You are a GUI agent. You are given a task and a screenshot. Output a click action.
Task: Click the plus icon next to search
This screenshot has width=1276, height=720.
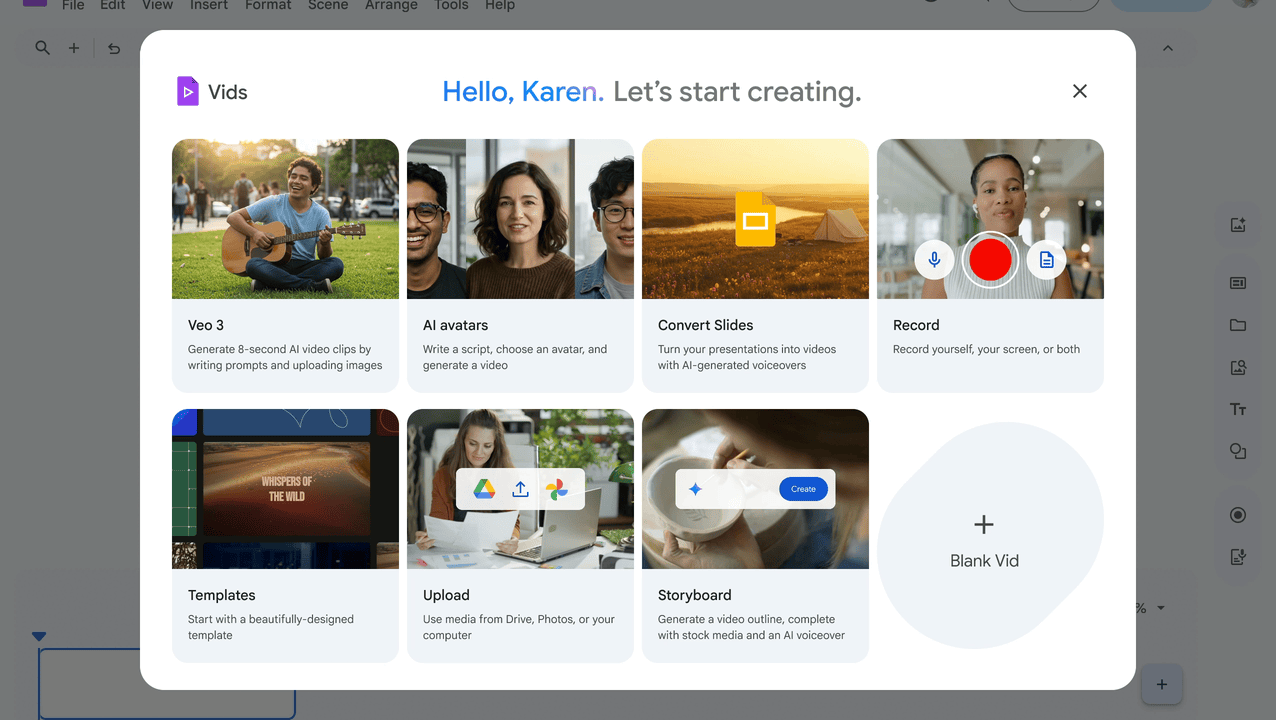coord(74,48)
